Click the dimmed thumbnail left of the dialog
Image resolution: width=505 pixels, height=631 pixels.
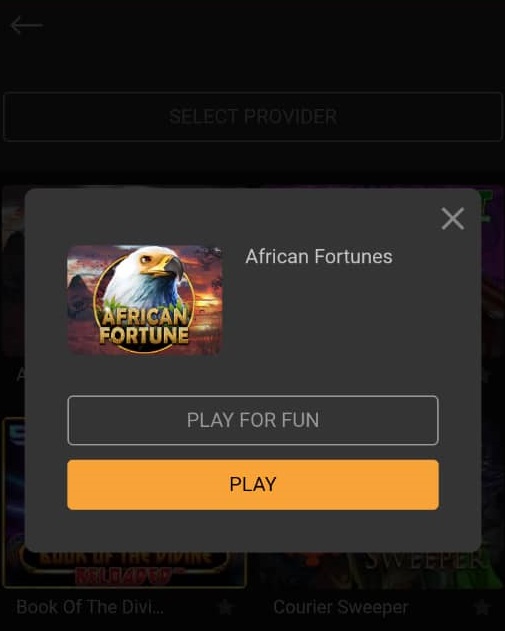(13, 274)
